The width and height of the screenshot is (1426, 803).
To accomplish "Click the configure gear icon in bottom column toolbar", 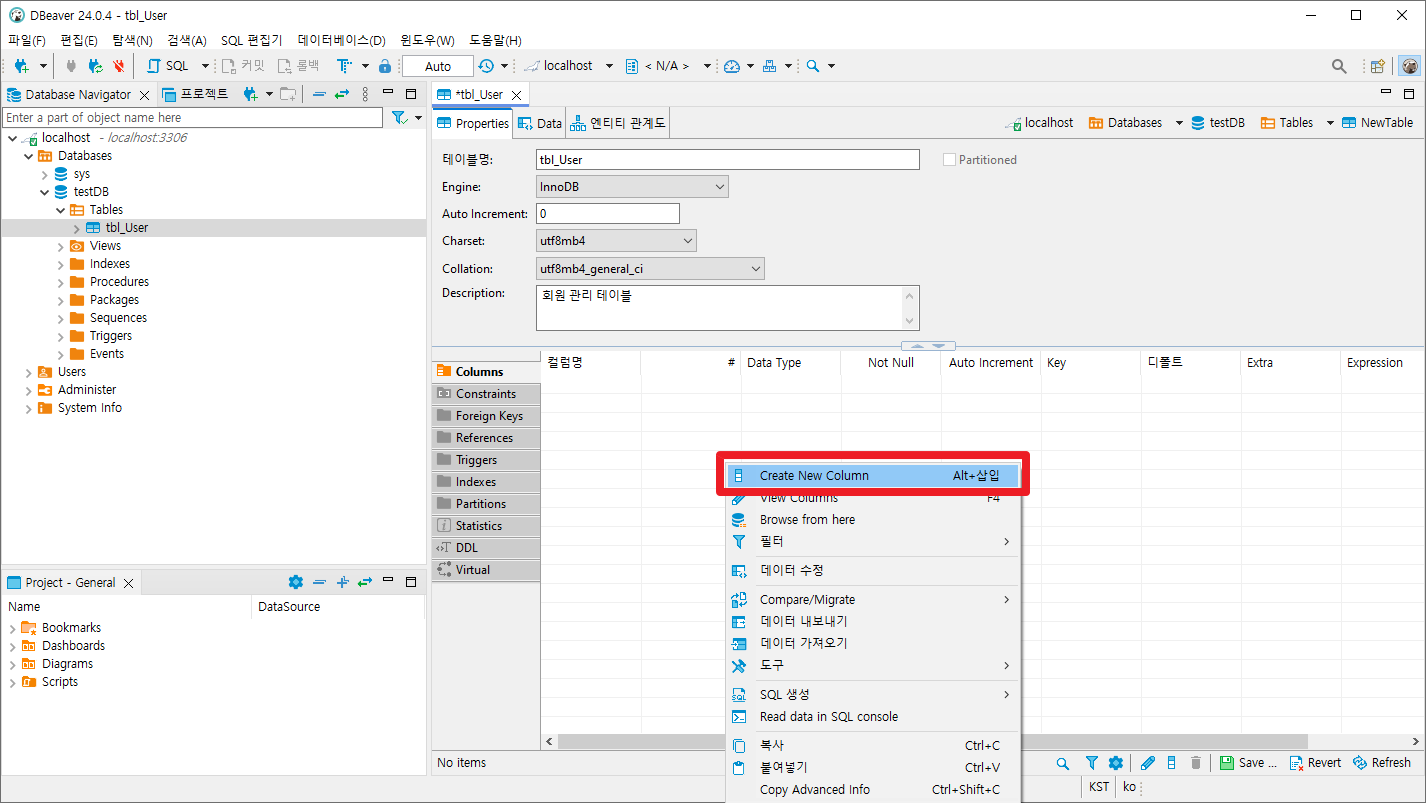I will tap(1116, 763).
